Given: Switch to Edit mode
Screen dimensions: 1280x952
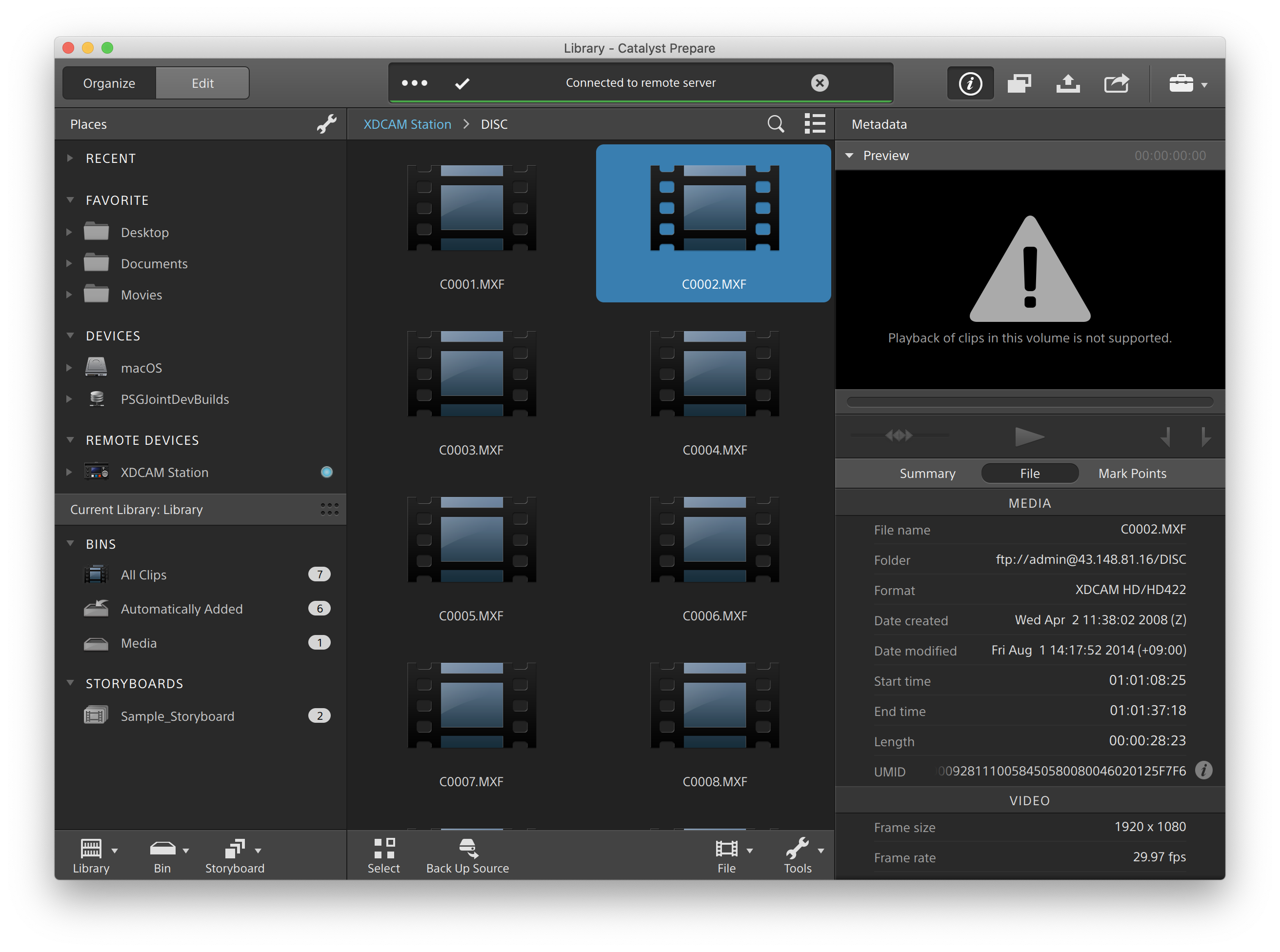Looking at the screenshot, I should pos(202,83).
